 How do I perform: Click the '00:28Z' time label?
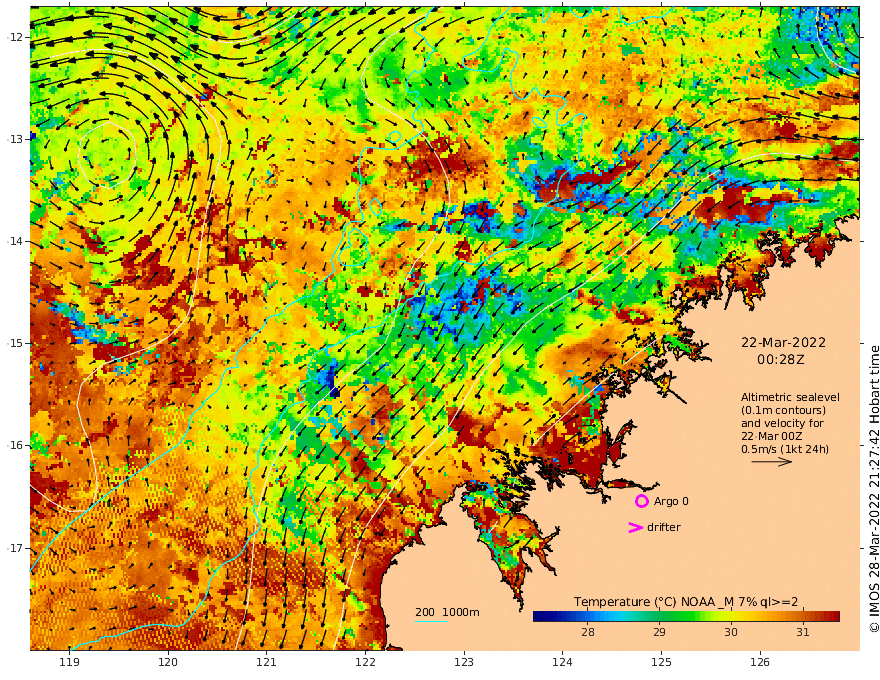[x=781, y=360]
